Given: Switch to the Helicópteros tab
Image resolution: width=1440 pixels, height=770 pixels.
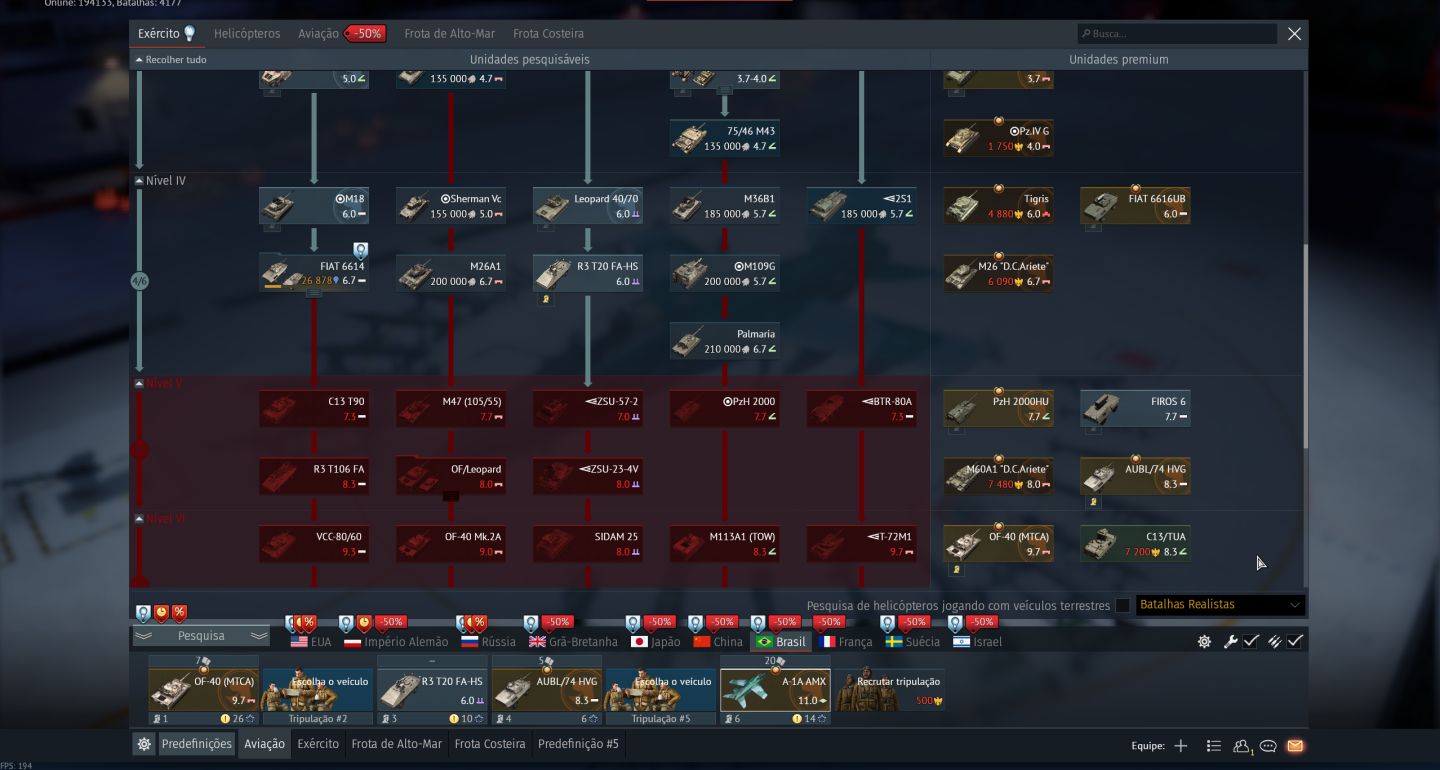Looking at the screenshot, I should [247, 34].
